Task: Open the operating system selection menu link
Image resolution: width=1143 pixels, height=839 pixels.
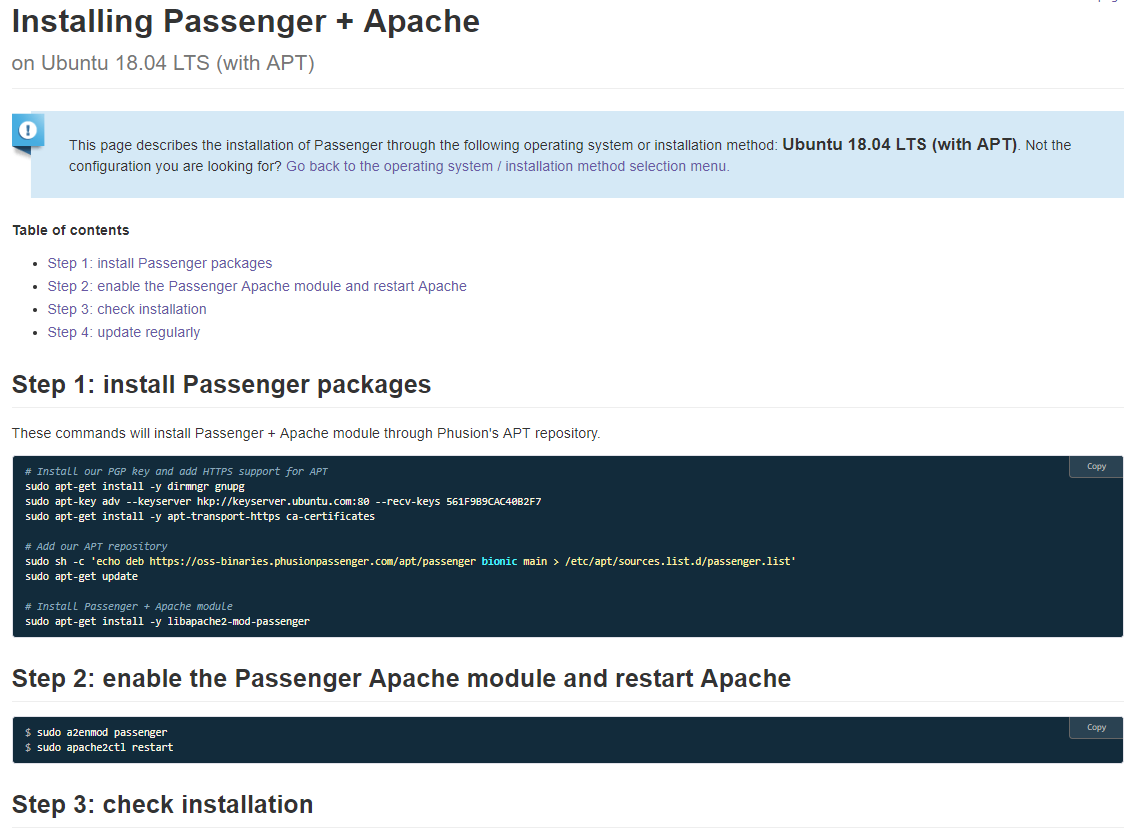Action: tap(507, 166)
